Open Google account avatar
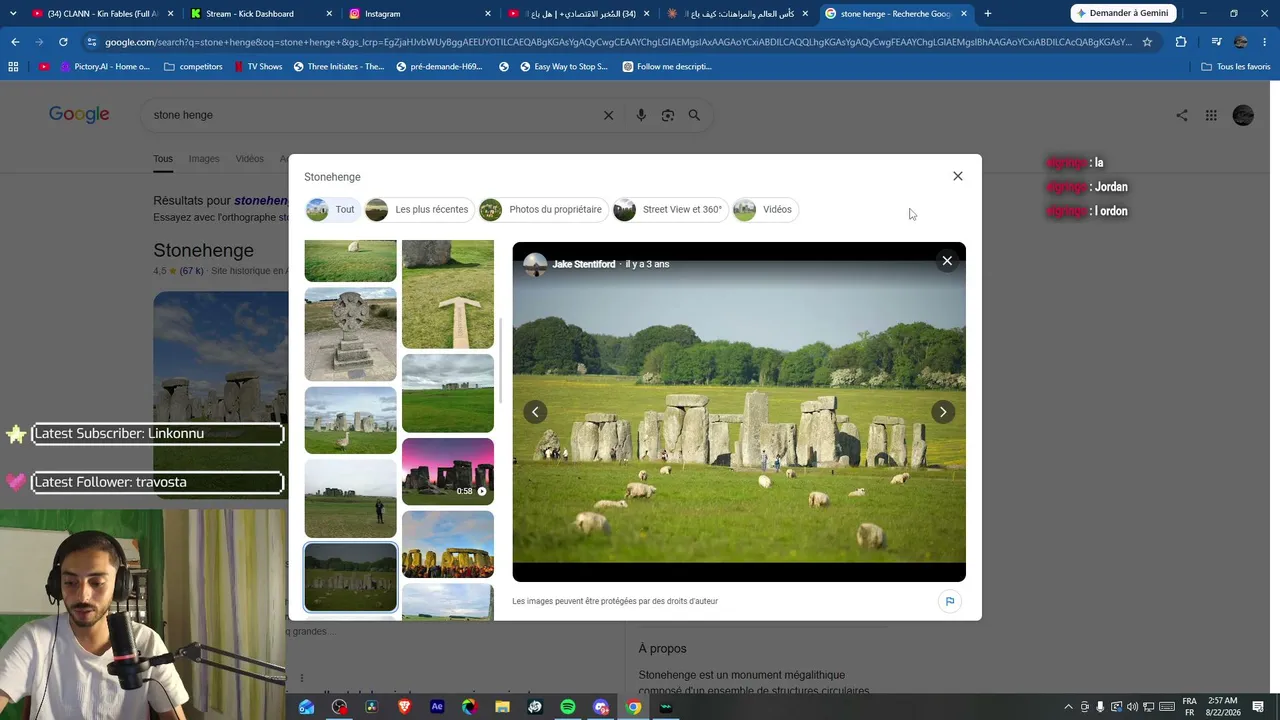This screenshot has width=1280, height=720. pyautogui.click(x=1243, y=115)
